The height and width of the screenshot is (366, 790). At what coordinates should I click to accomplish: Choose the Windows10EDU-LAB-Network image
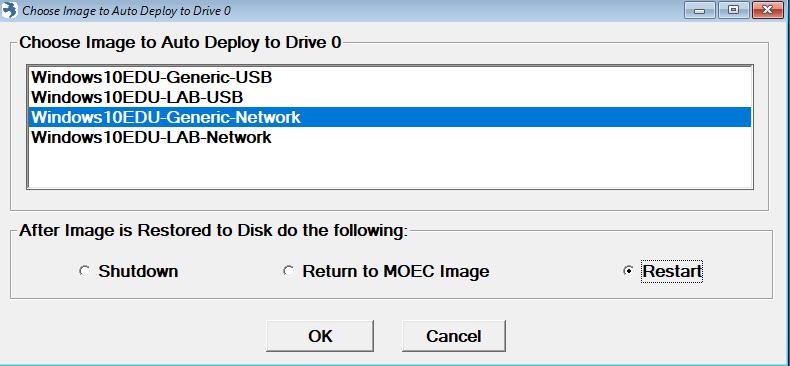pos(388,137)
